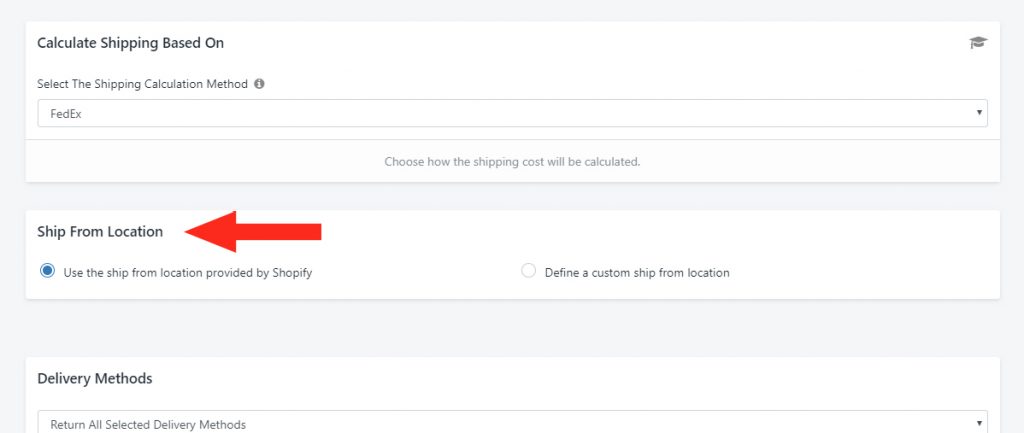
Task: Enable the custom ship from location radio button
Action: (x=529, y=271)
